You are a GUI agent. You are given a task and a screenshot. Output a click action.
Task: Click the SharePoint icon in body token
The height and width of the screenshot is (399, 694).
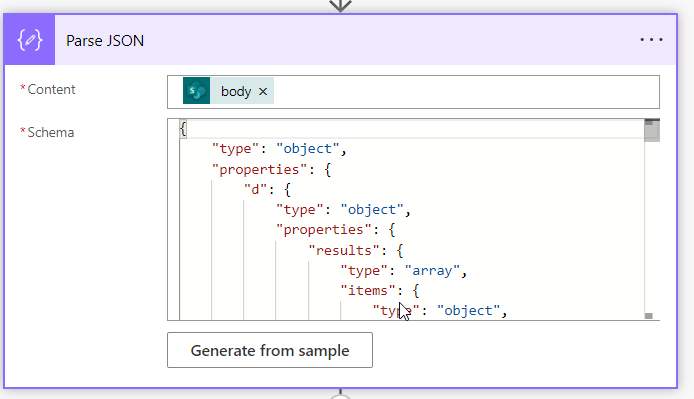click(x=197, y=91)
